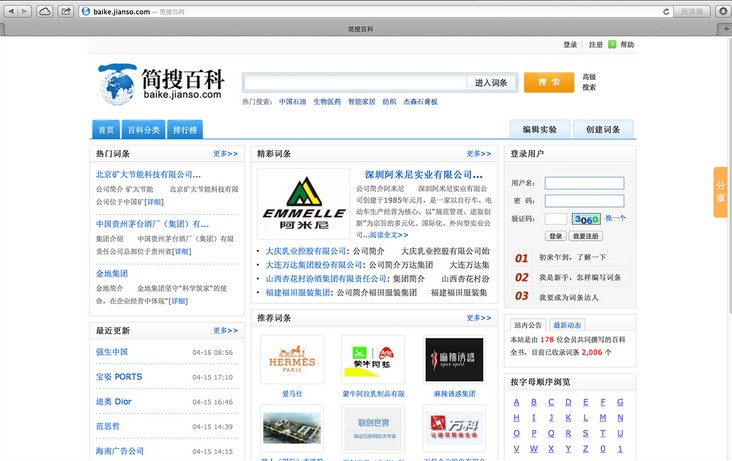Click the 编辑实验 button
732x461 pixels.
pos(540,129)
